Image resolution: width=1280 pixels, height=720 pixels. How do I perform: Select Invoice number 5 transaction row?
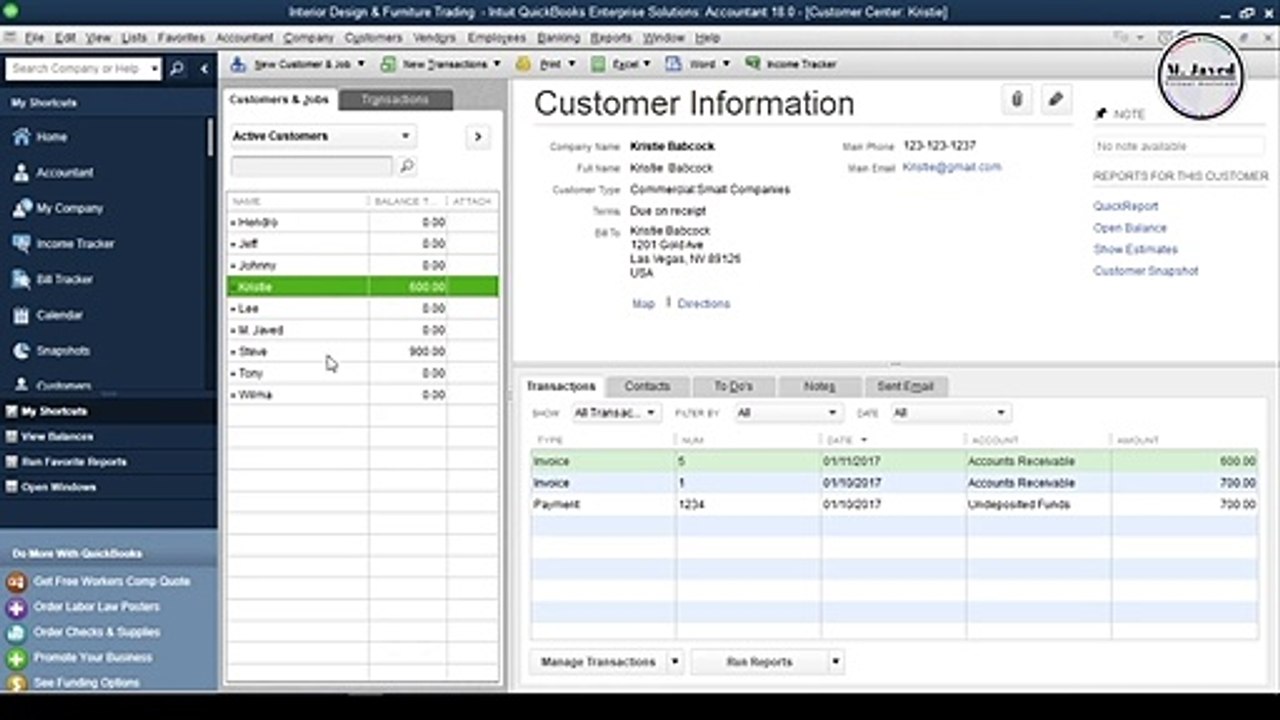(x=894, y=462)
